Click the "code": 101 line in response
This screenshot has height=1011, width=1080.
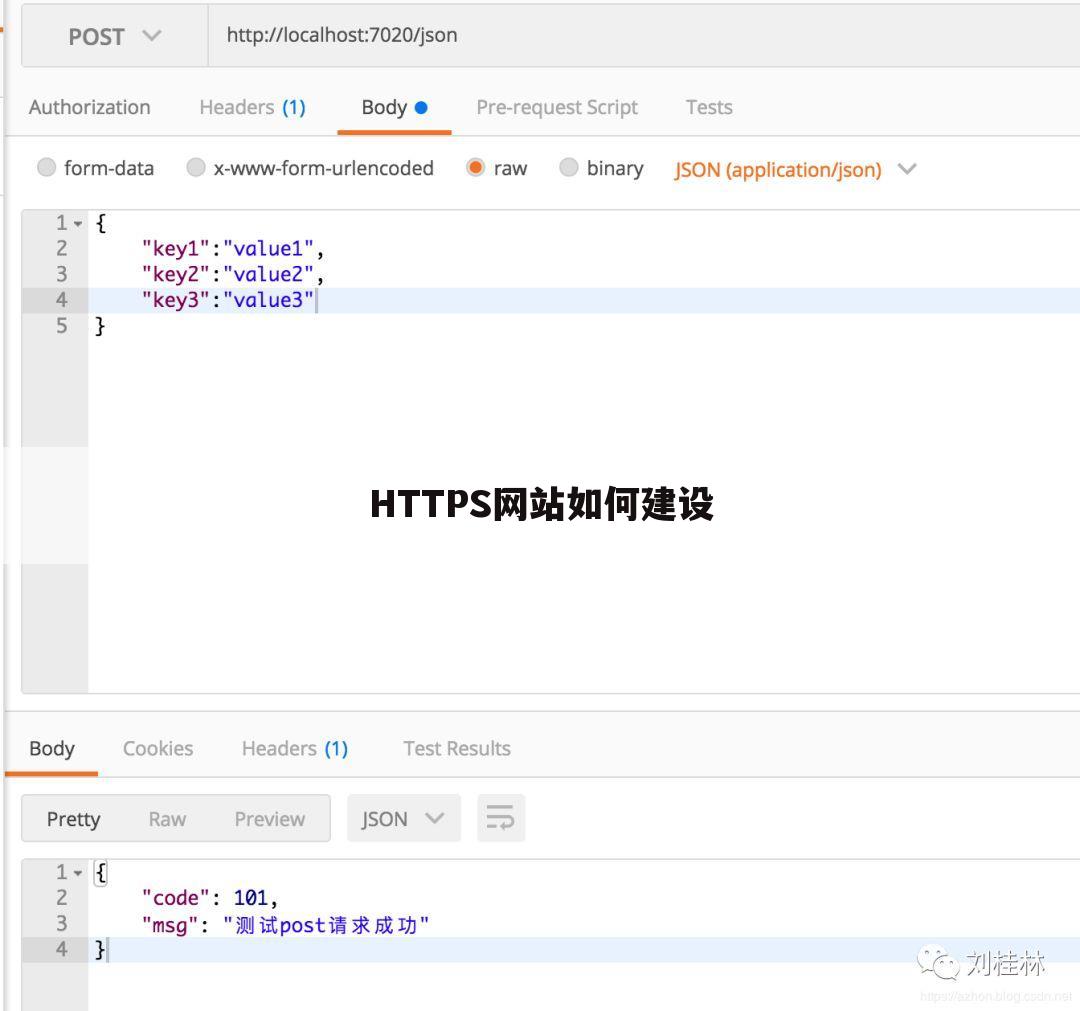click(x=209, y=898)
